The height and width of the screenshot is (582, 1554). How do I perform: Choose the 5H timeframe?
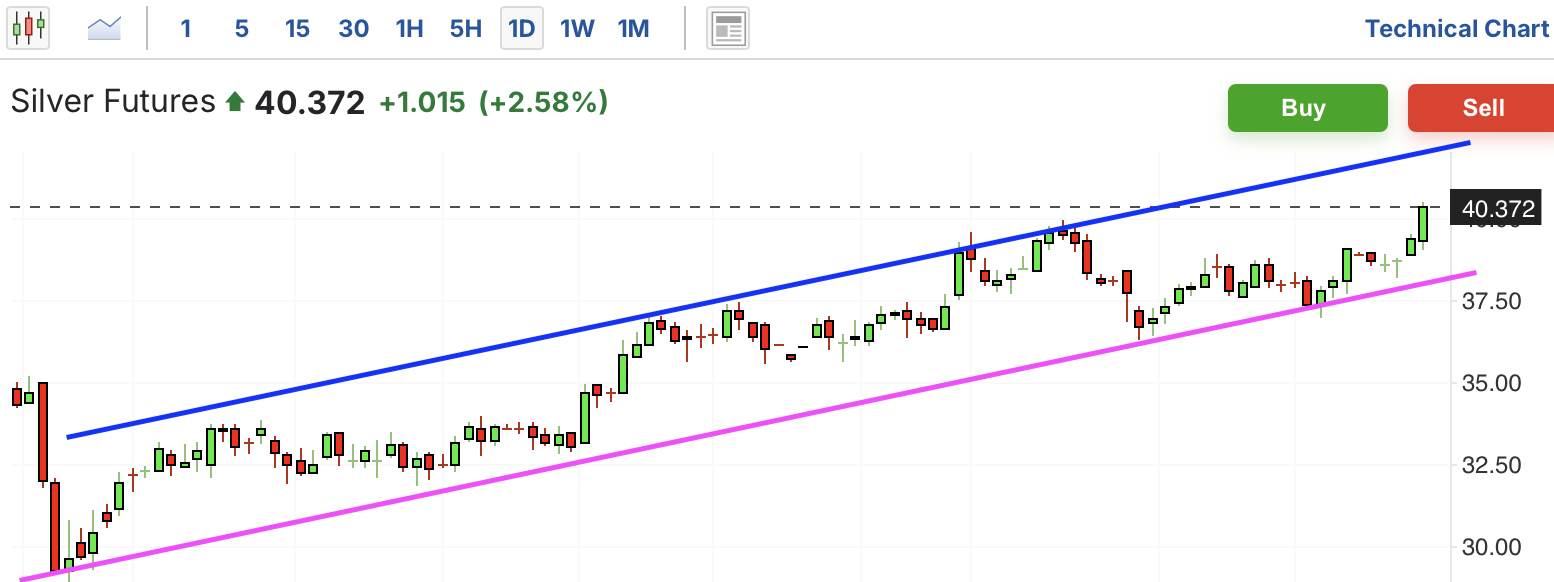pos(465,28)
